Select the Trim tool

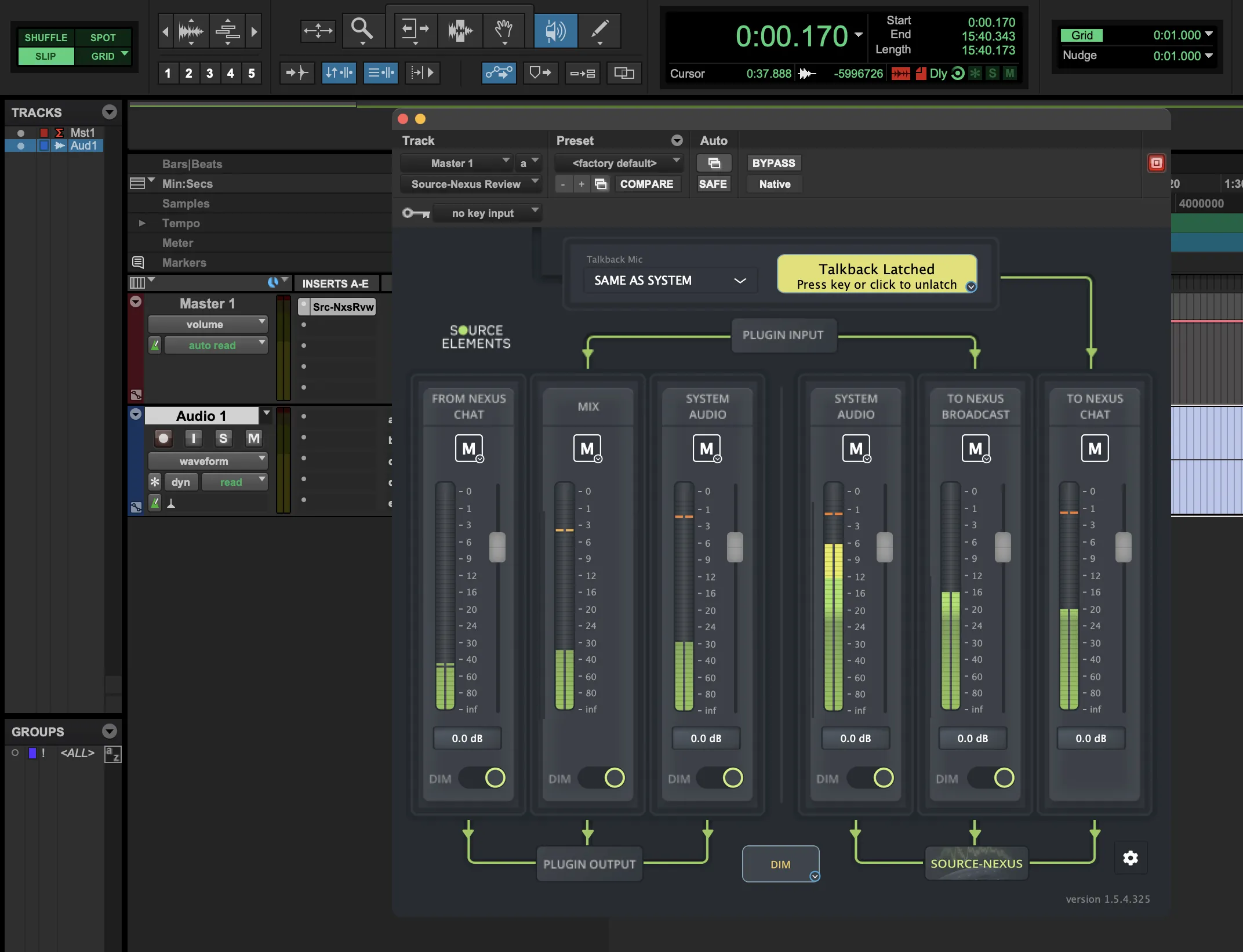point(415,30)
